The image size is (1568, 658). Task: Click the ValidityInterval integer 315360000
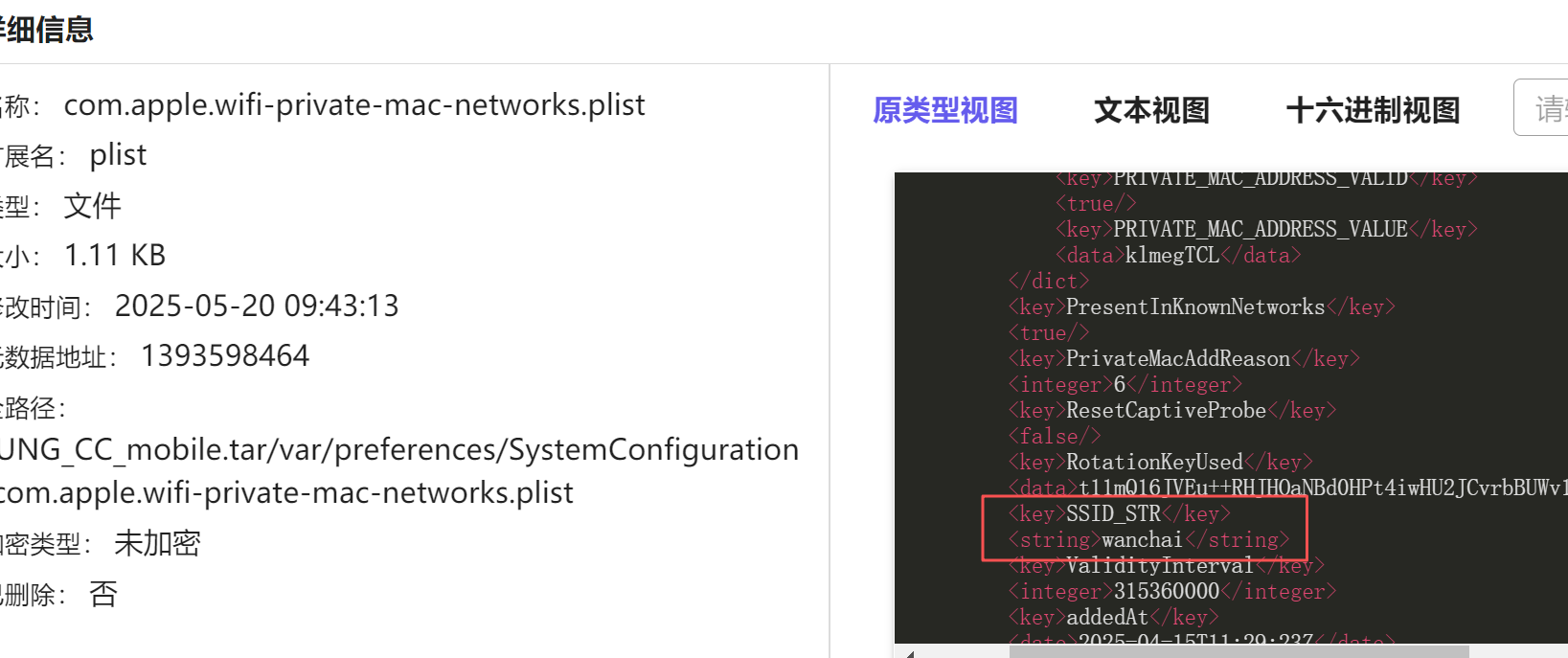[1167, 592]
